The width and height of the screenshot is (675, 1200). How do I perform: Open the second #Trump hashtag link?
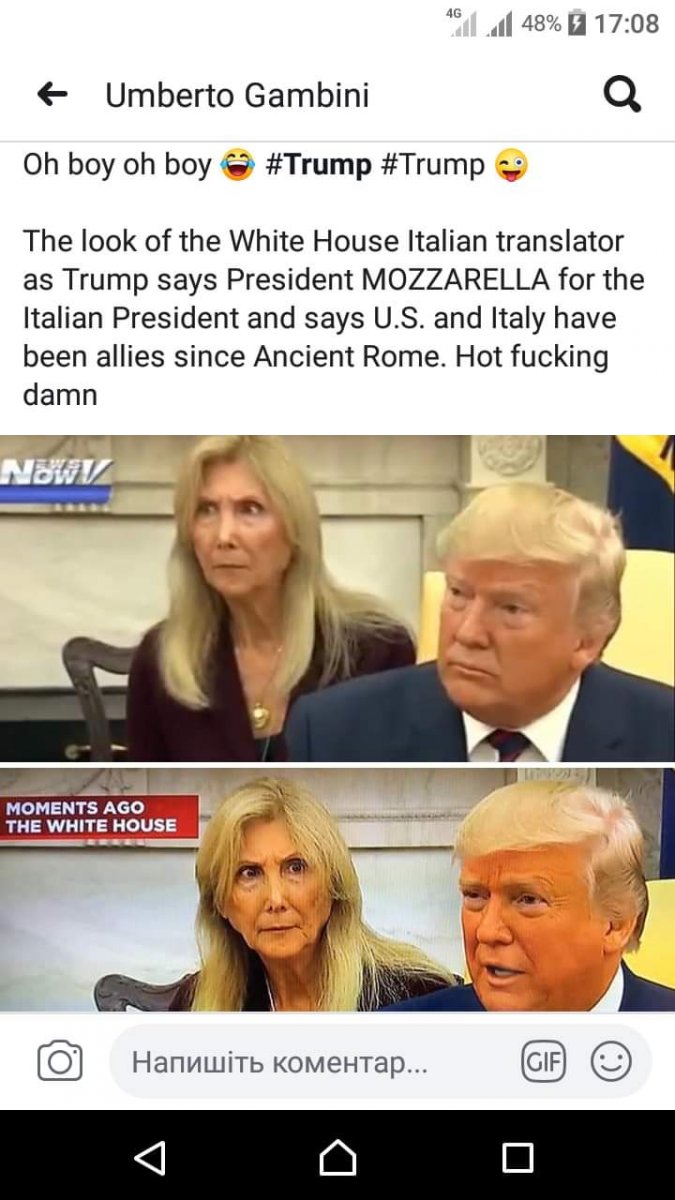433,164
